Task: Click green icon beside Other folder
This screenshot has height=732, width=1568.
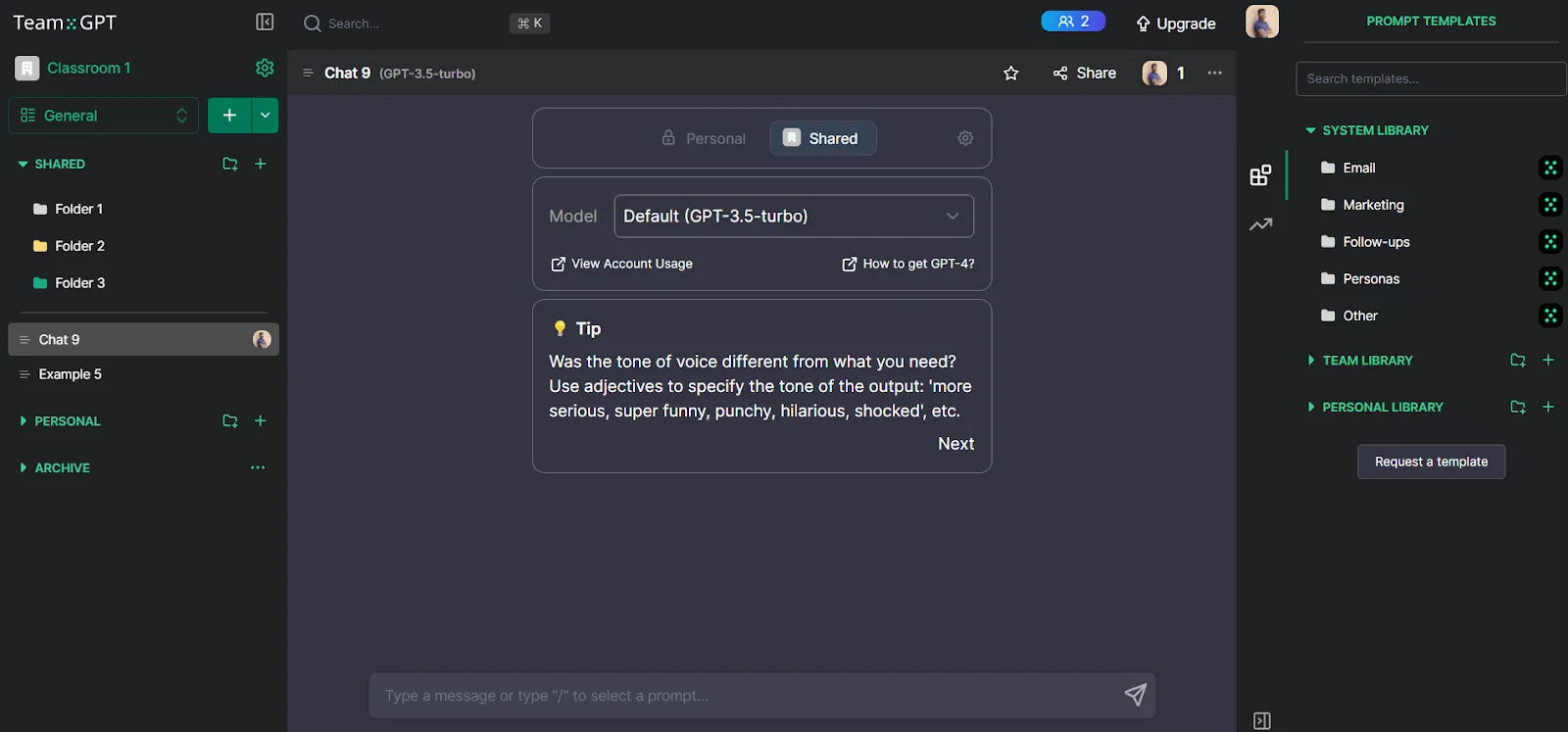Action: [1550, 316]
